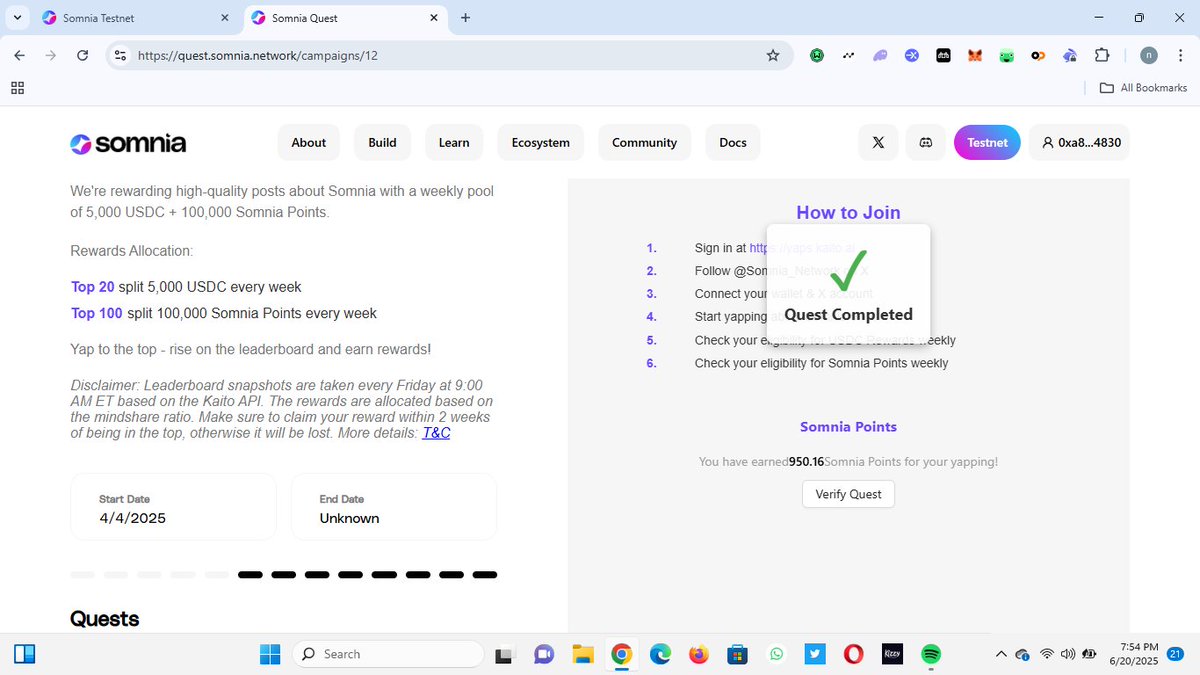Reload the page
The height and width of the screenshot is (675, 1200).
click(x=83, y=56)
